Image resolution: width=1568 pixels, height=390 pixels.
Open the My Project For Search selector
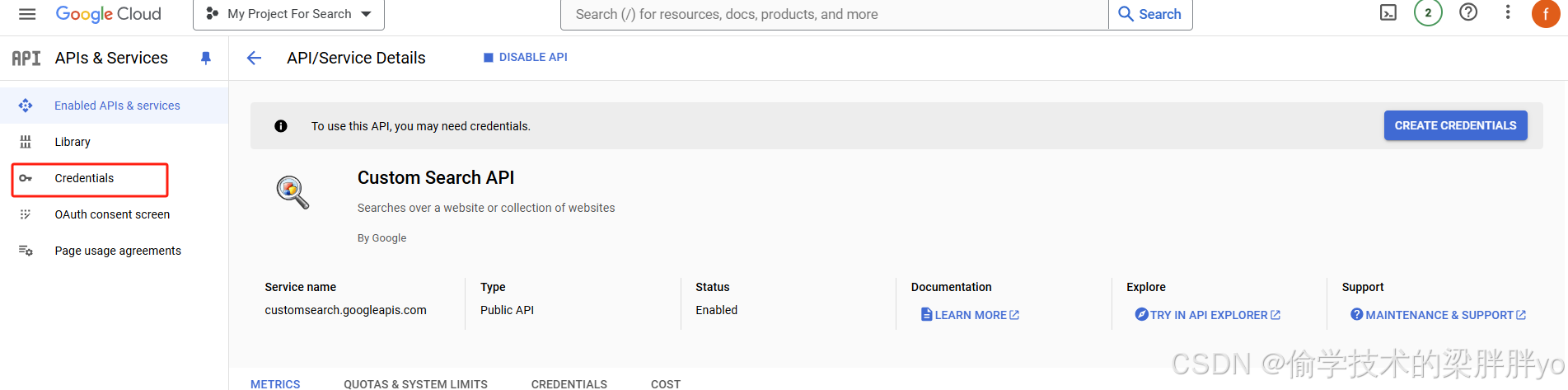pos(288,14)
